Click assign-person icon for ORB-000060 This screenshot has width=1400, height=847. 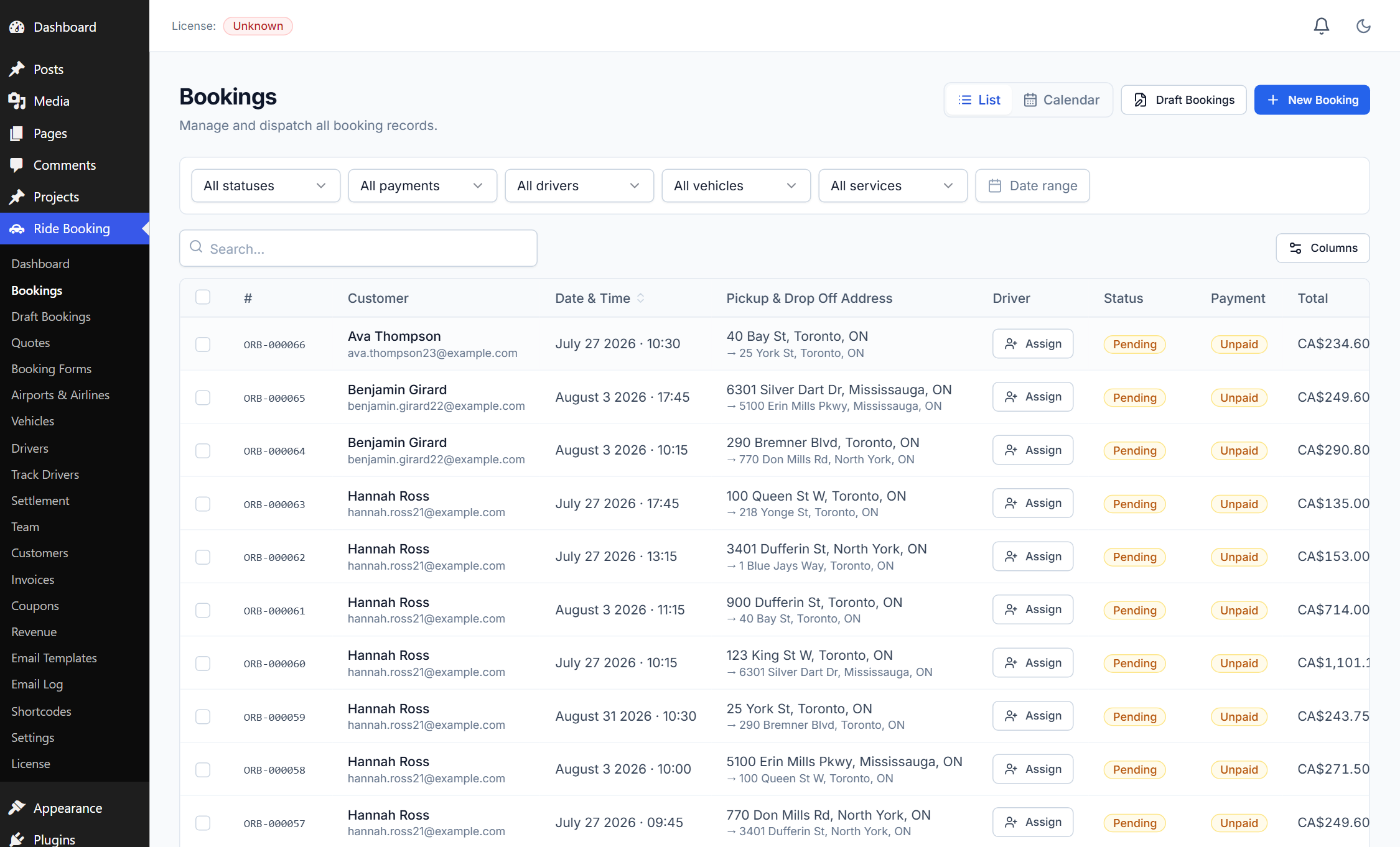(1010, 663)
